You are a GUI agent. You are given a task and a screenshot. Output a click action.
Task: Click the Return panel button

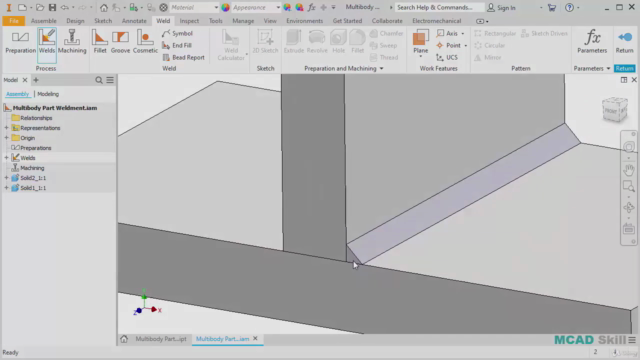click(x=624, y=69)
